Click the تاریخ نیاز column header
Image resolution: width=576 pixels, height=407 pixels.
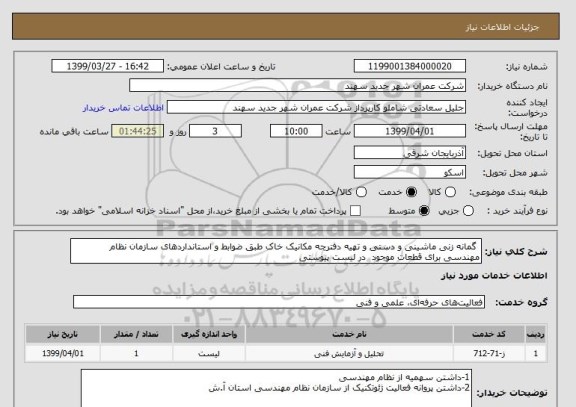(x=63, y=334)
